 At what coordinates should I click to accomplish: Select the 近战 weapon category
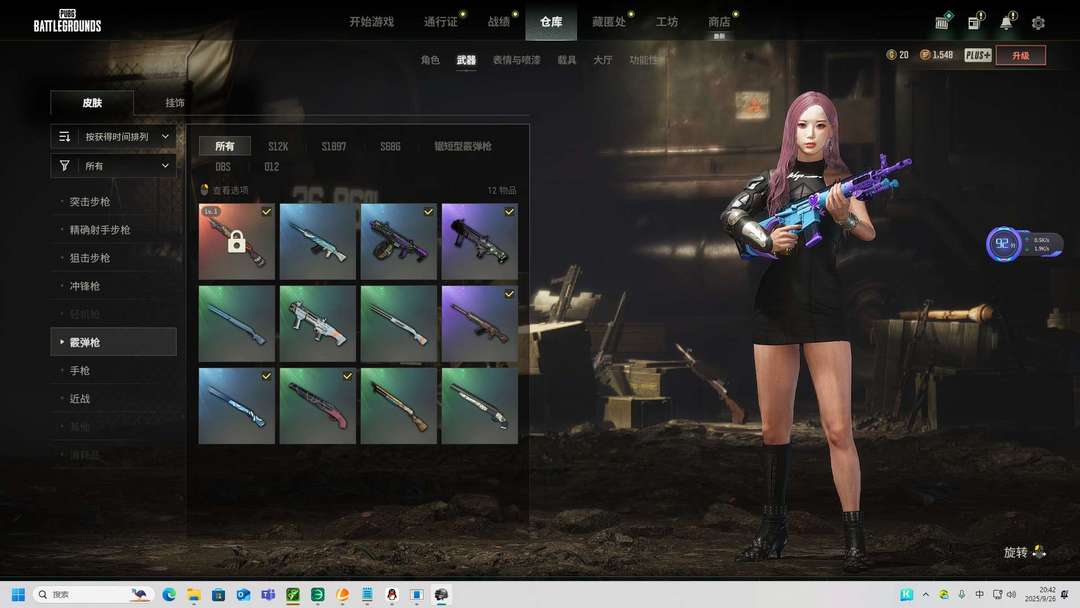click(x=80, y=399)
